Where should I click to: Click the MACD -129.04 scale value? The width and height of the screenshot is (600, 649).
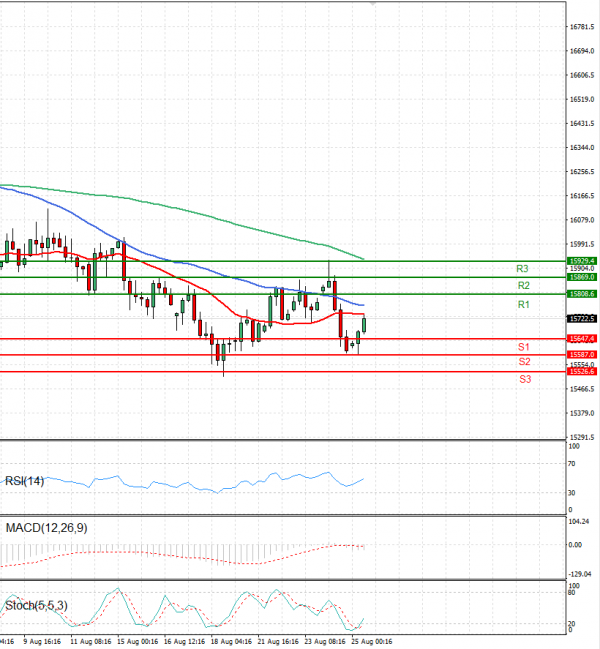(x=580, y=574)
